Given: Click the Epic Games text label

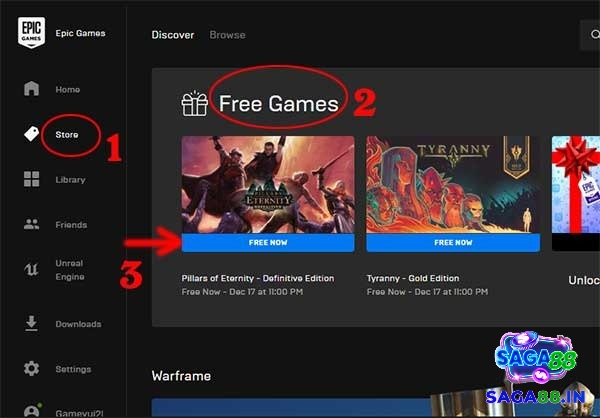Looking at the screenshot, I should pyautogui.click(x=80, y=33).
